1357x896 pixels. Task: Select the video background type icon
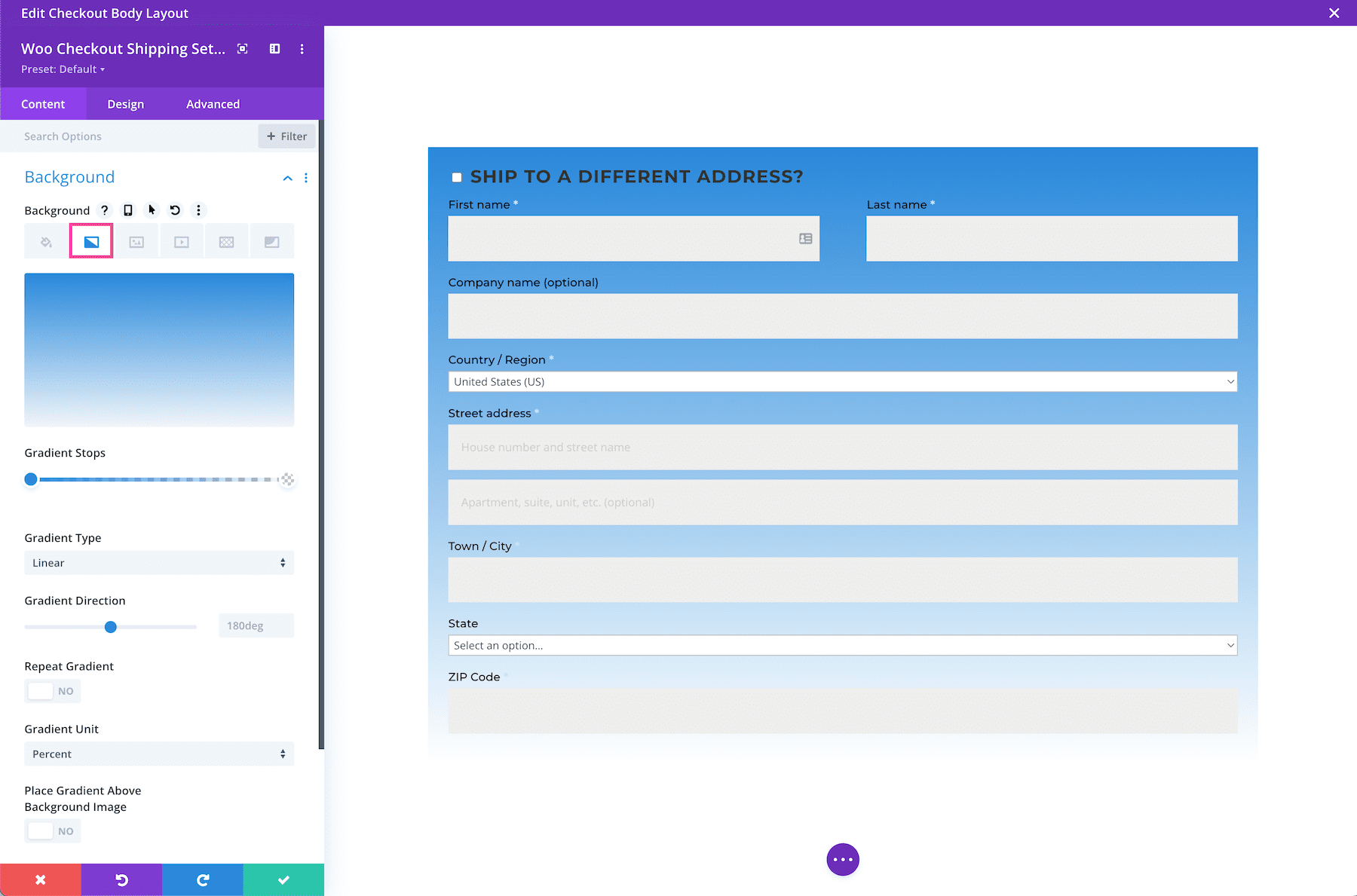[182, 241]
